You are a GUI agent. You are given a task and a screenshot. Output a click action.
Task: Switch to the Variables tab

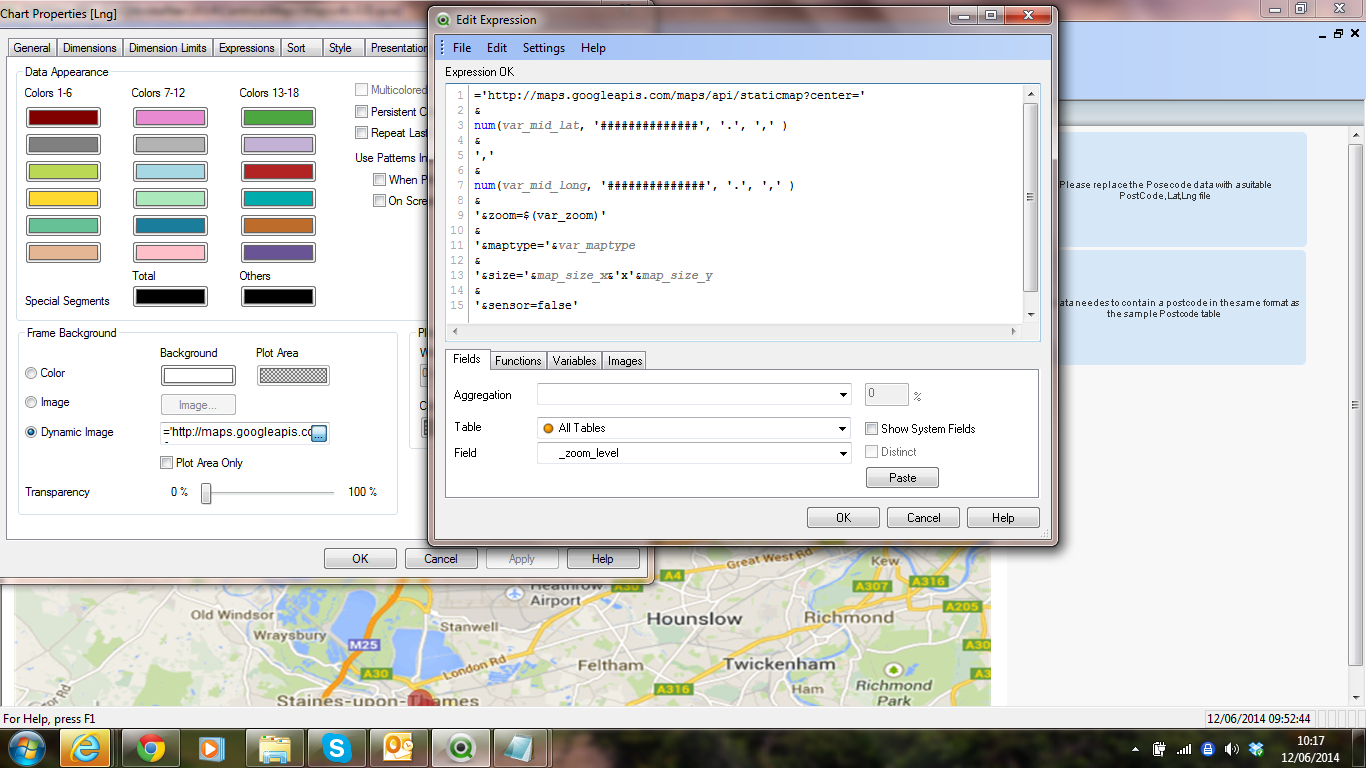pyautogui.click(x=574, y=361)
